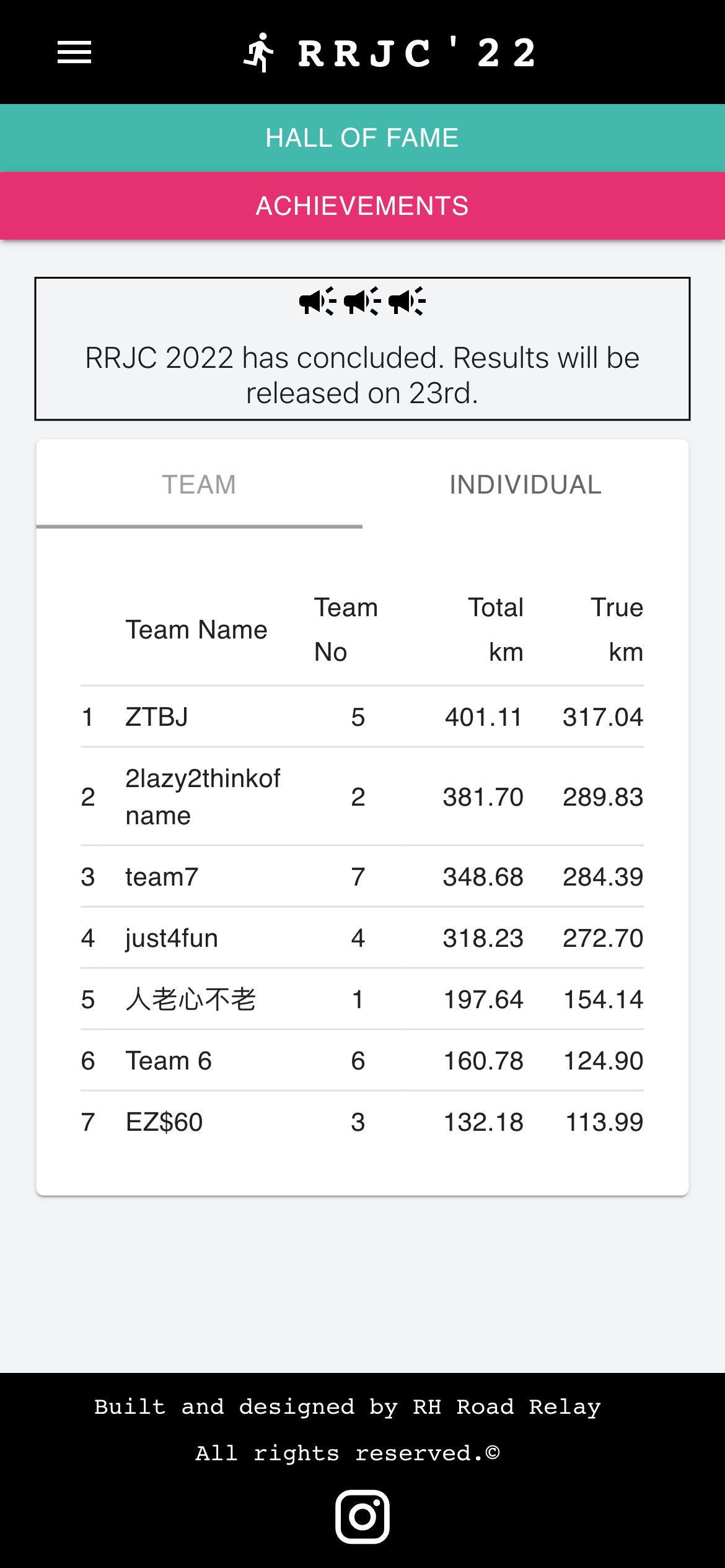Click the Team No column header
725x1568 pixels.
coord(346,630)
